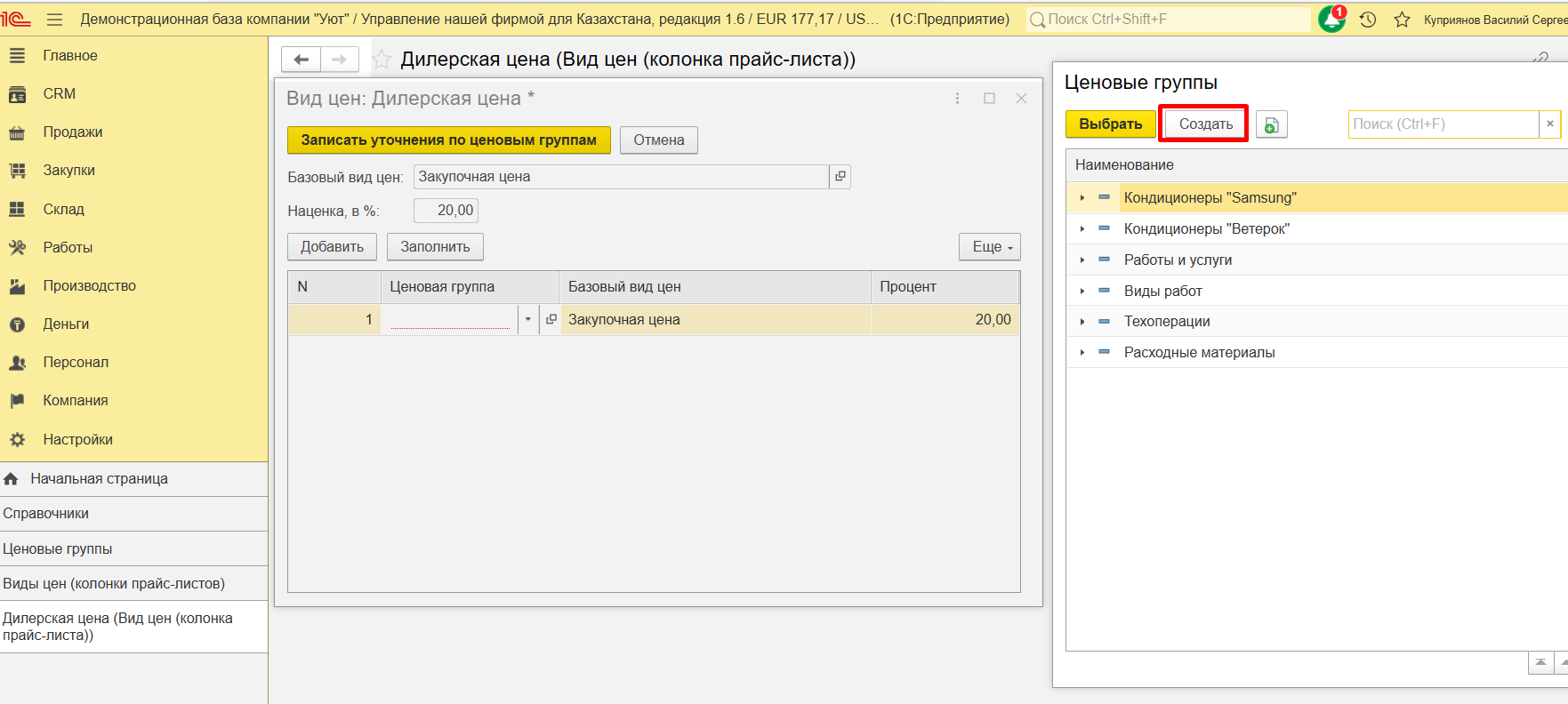The image size is (1568, 704).
Task: Click Записать уточнения по ценовым группам
Action: [448, 140]
